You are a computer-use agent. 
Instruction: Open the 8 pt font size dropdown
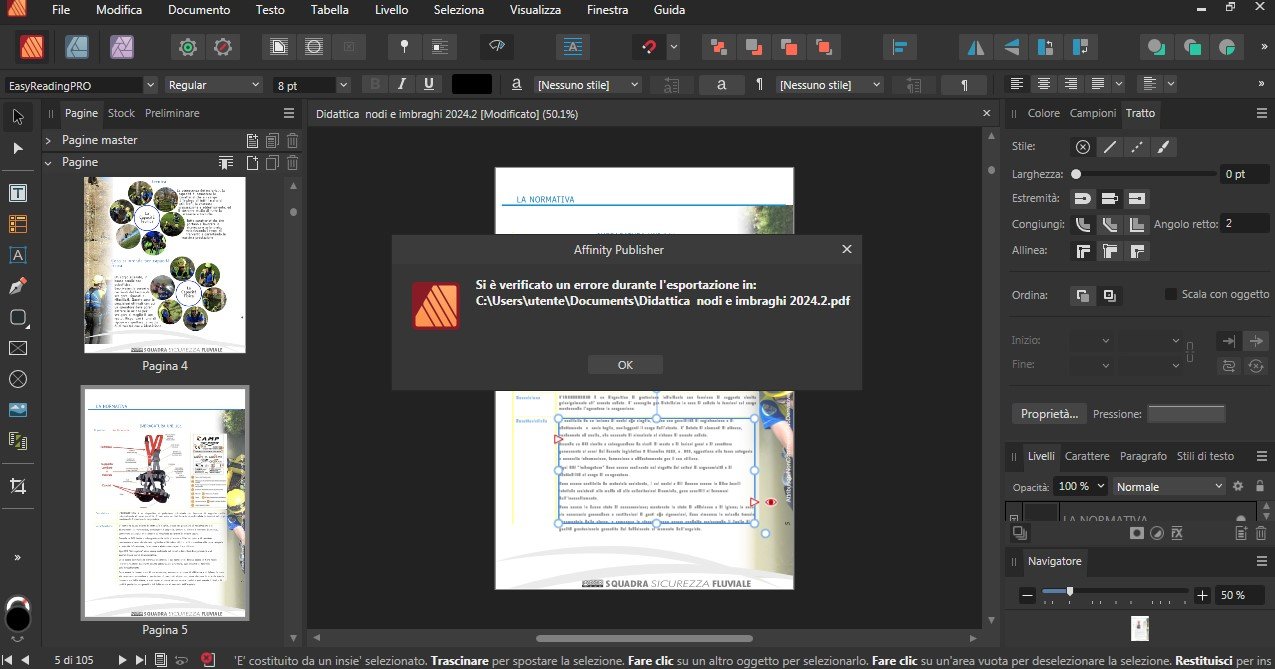tap(343, 86)
